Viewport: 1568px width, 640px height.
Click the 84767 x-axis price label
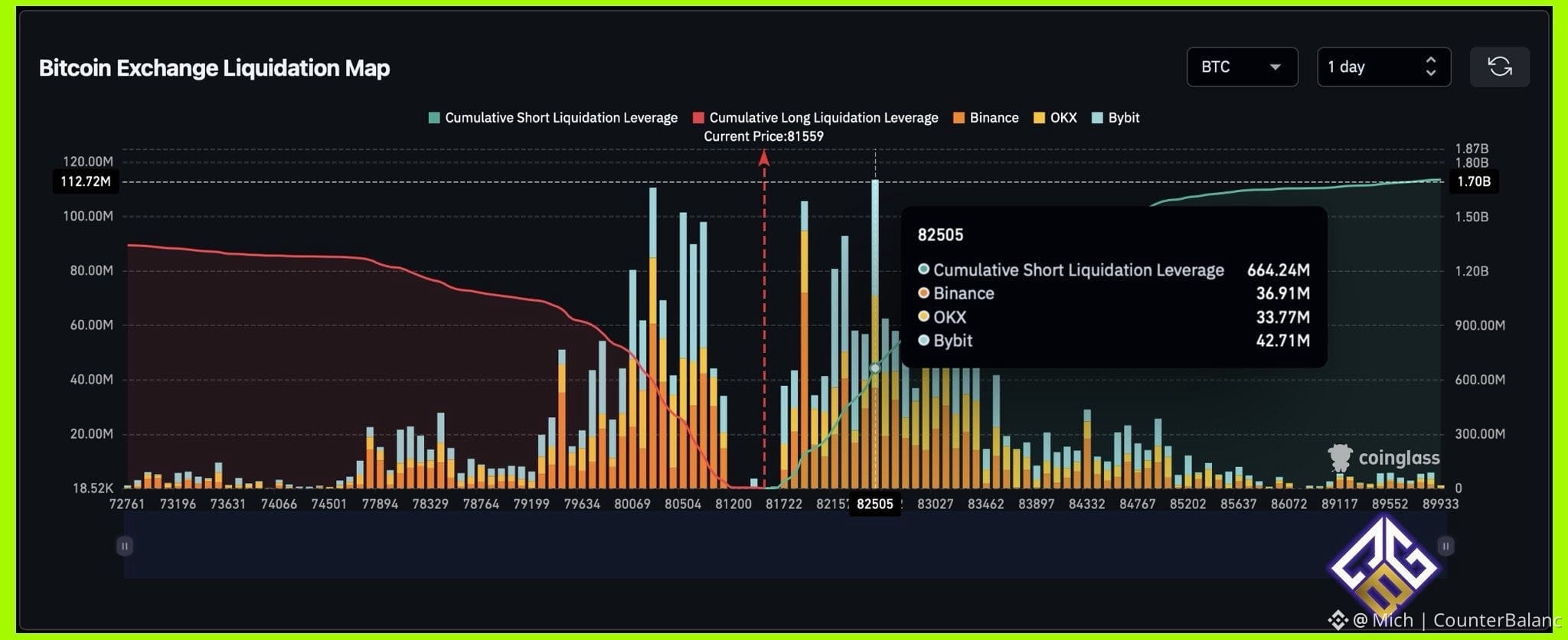click(1137, 504)
